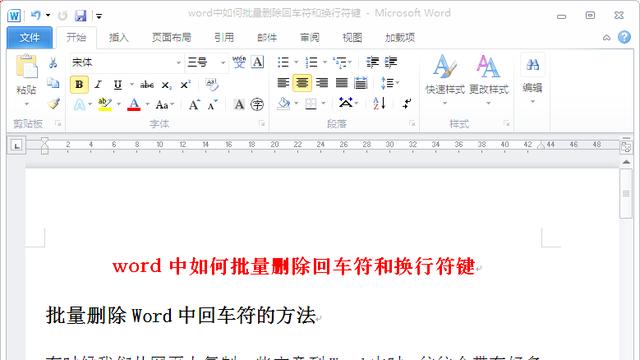Click the character shading A icon
This screenshot has height=360, width=640.
pyautogui.click(x=239, y=105)
